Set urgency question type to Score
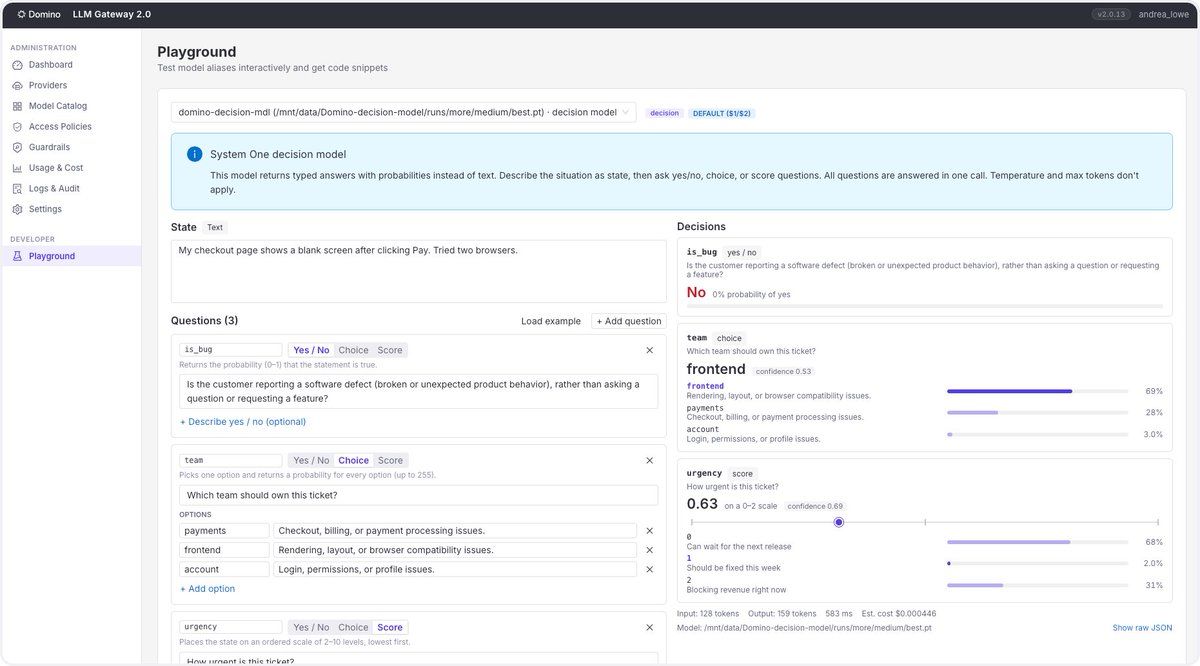This screenshot has width=1200, height=666. click(390, 627)
